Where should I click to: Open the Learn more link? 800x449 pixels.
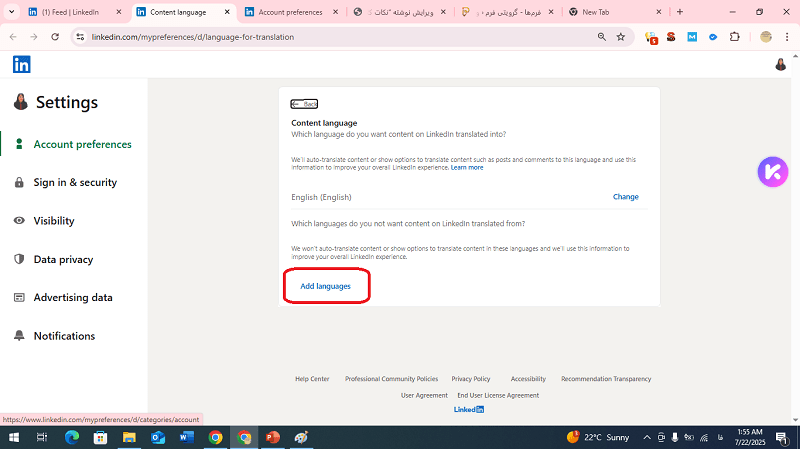click(467, 168)
